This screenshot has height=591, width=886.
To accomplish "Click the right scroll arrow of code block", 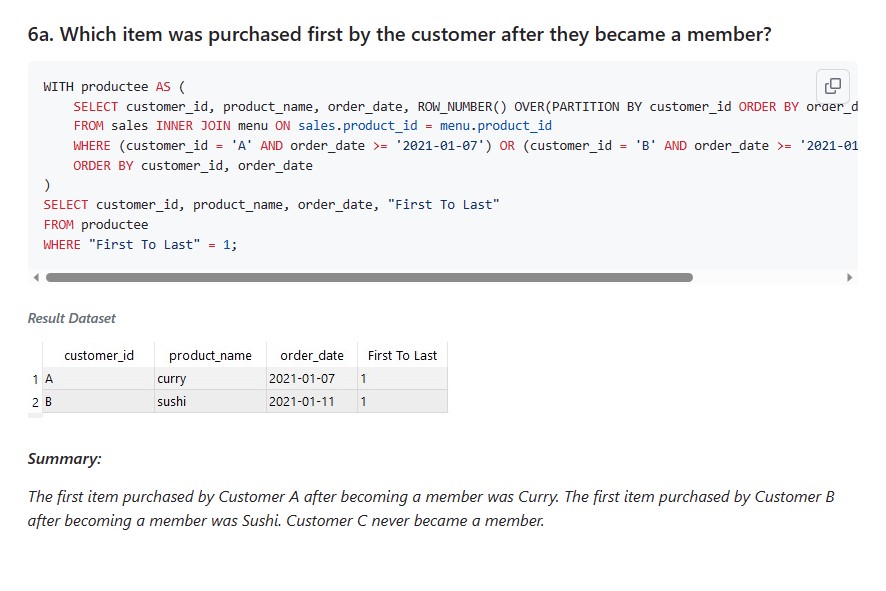I will click(849, 277).
